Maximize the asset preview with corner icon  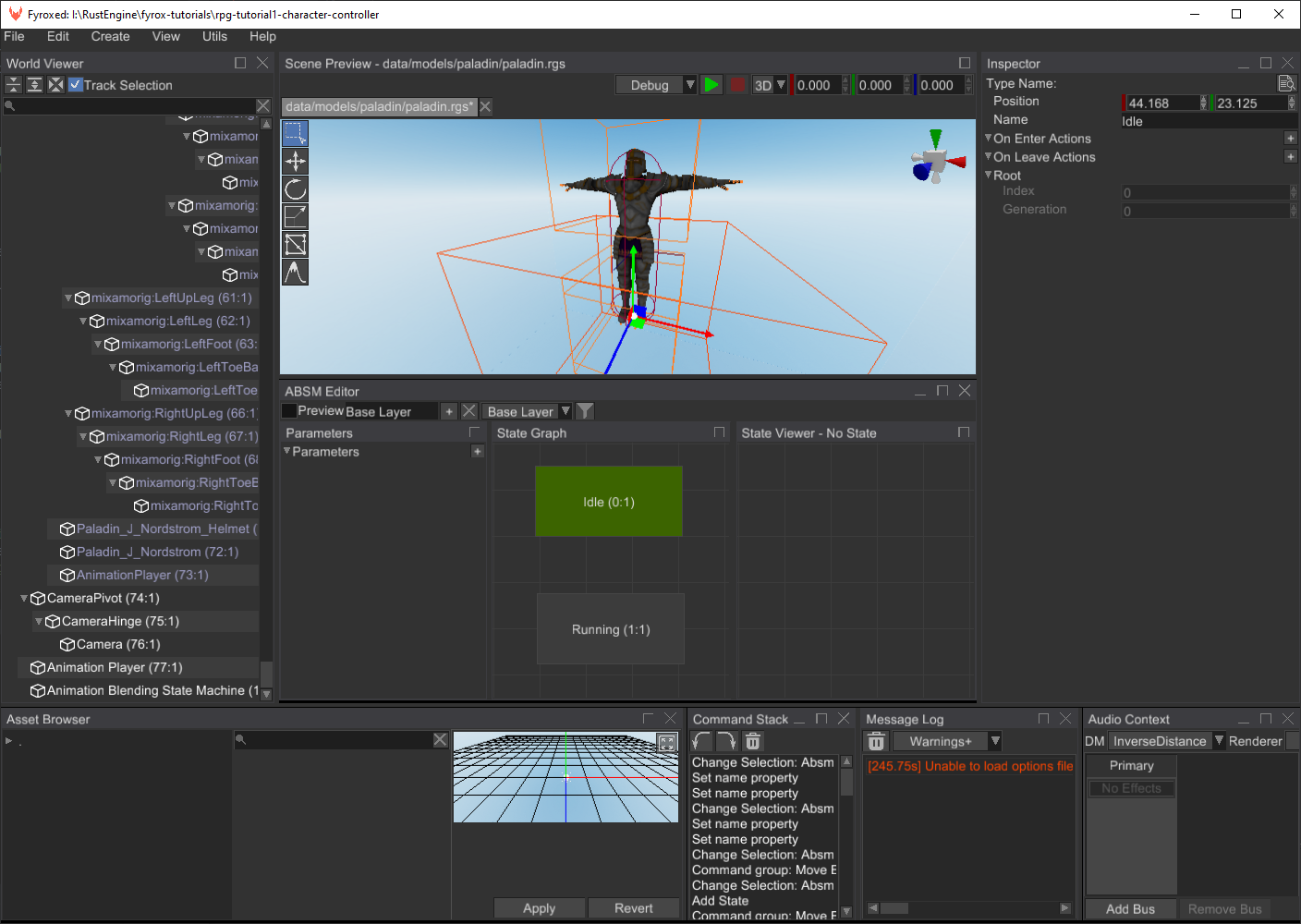(x=667, y=742)
